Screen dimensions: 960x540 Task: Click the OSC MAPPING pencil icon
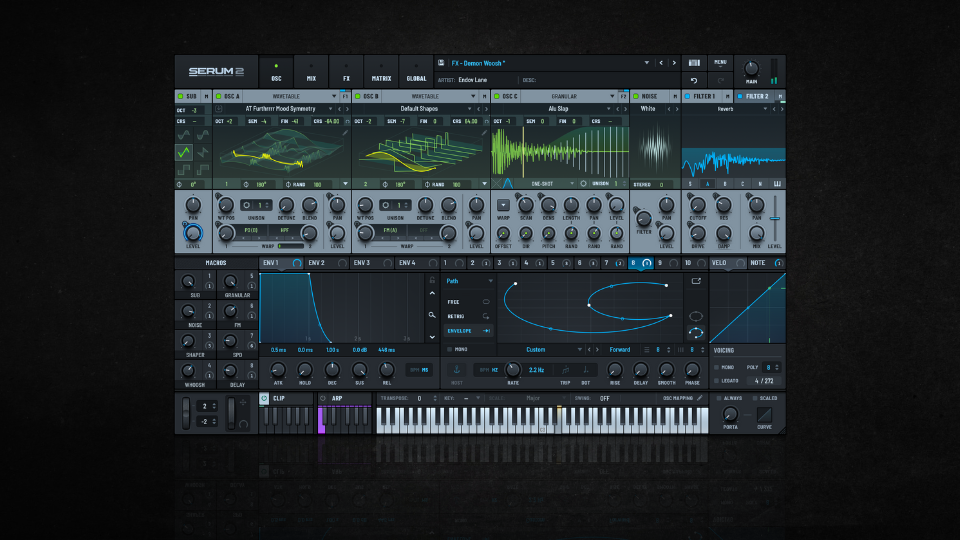click(x=700, y=398)
